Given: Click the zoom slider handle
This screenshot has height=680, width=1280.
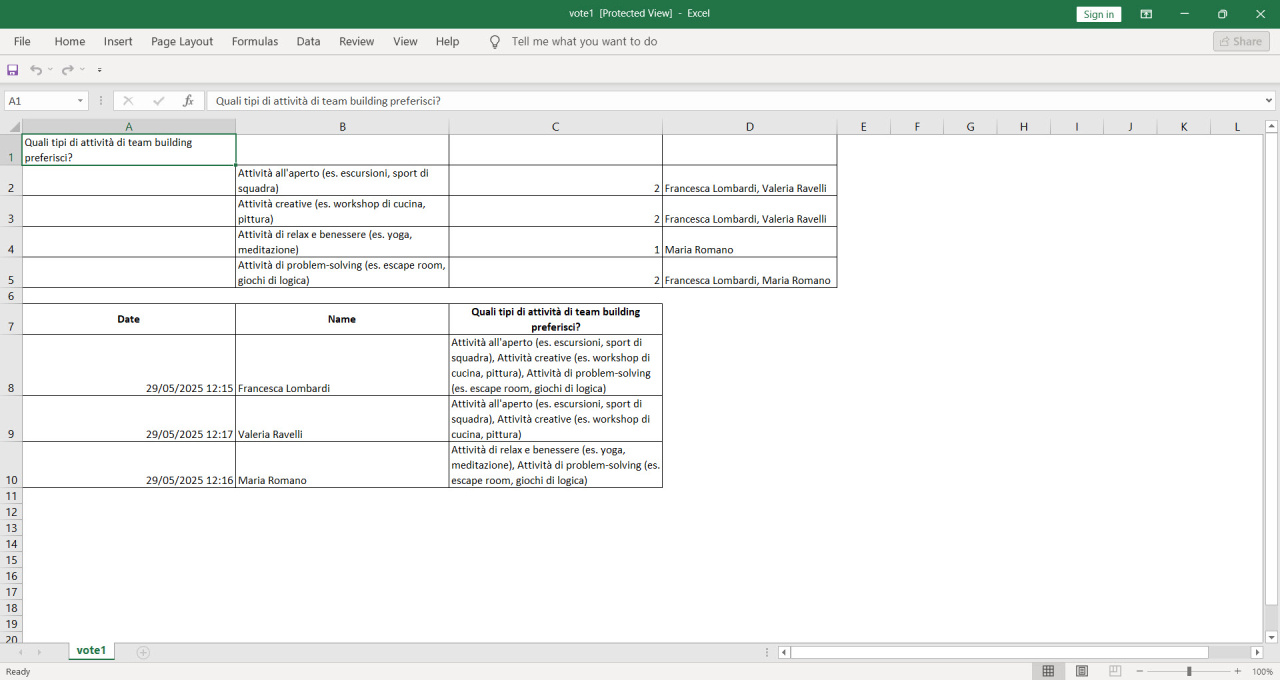Looking at the screenshot, I should (1189, 671).
